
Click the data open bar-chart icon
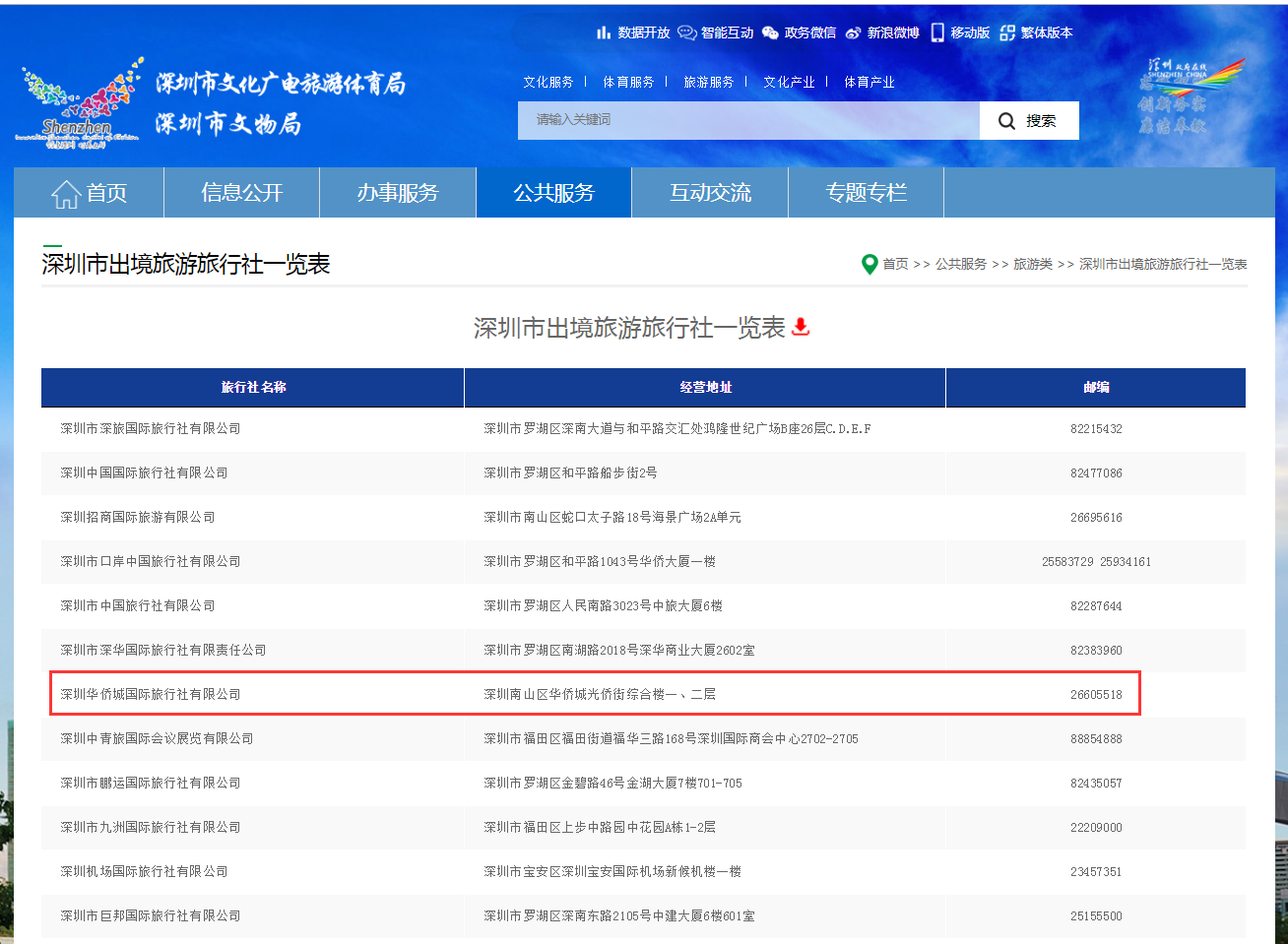pos(604,32)
